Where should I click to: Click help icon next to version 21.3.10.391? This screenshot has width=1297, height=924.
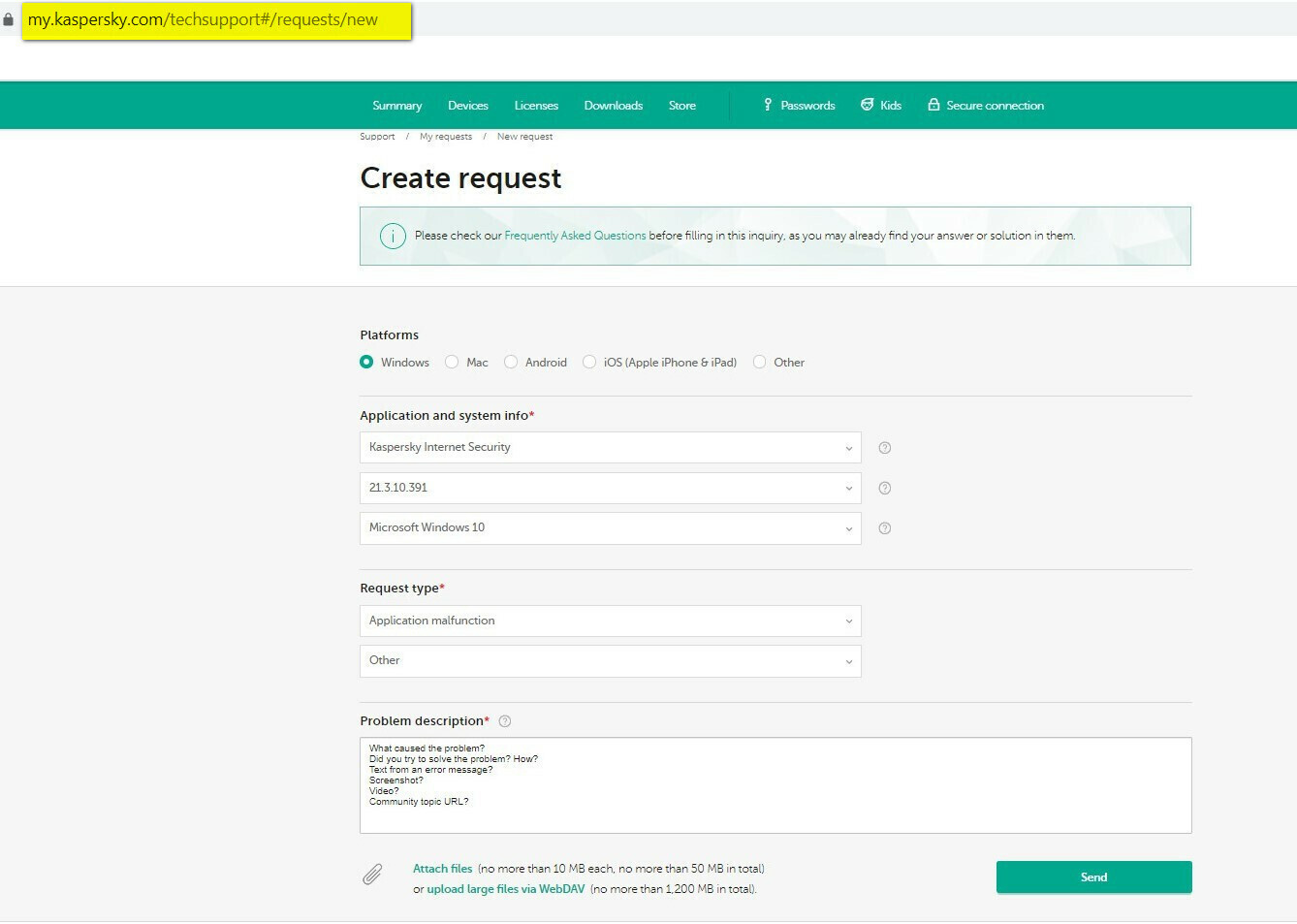[x=884, y=488]
